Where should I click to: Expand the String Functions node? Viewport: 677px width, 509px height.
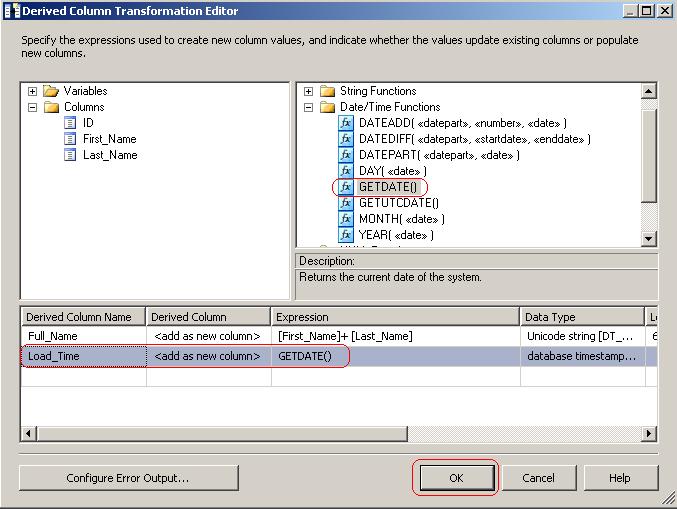pos(308,91)
